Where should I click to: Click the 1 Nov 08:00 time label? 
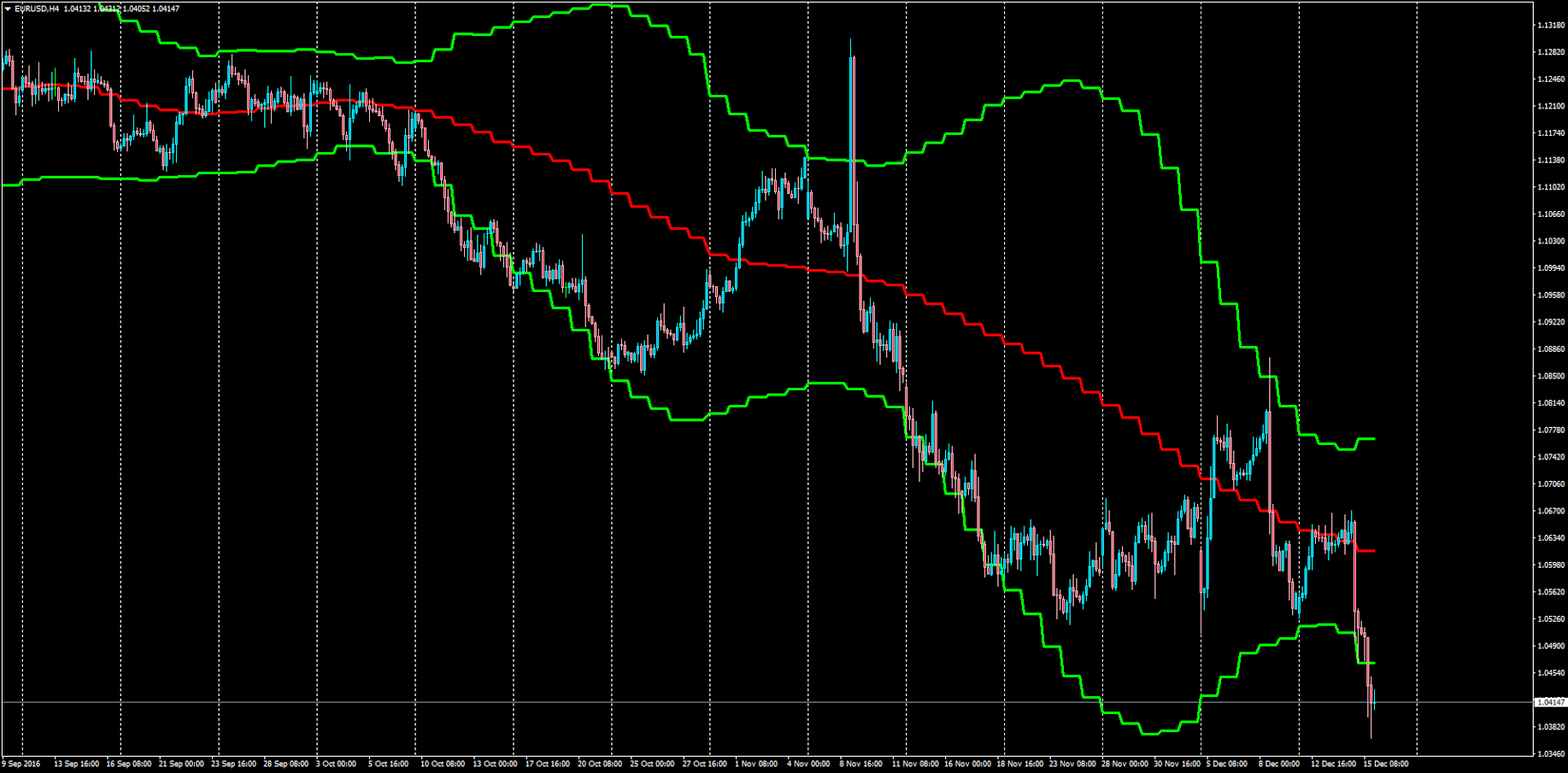tap(756, 764)
